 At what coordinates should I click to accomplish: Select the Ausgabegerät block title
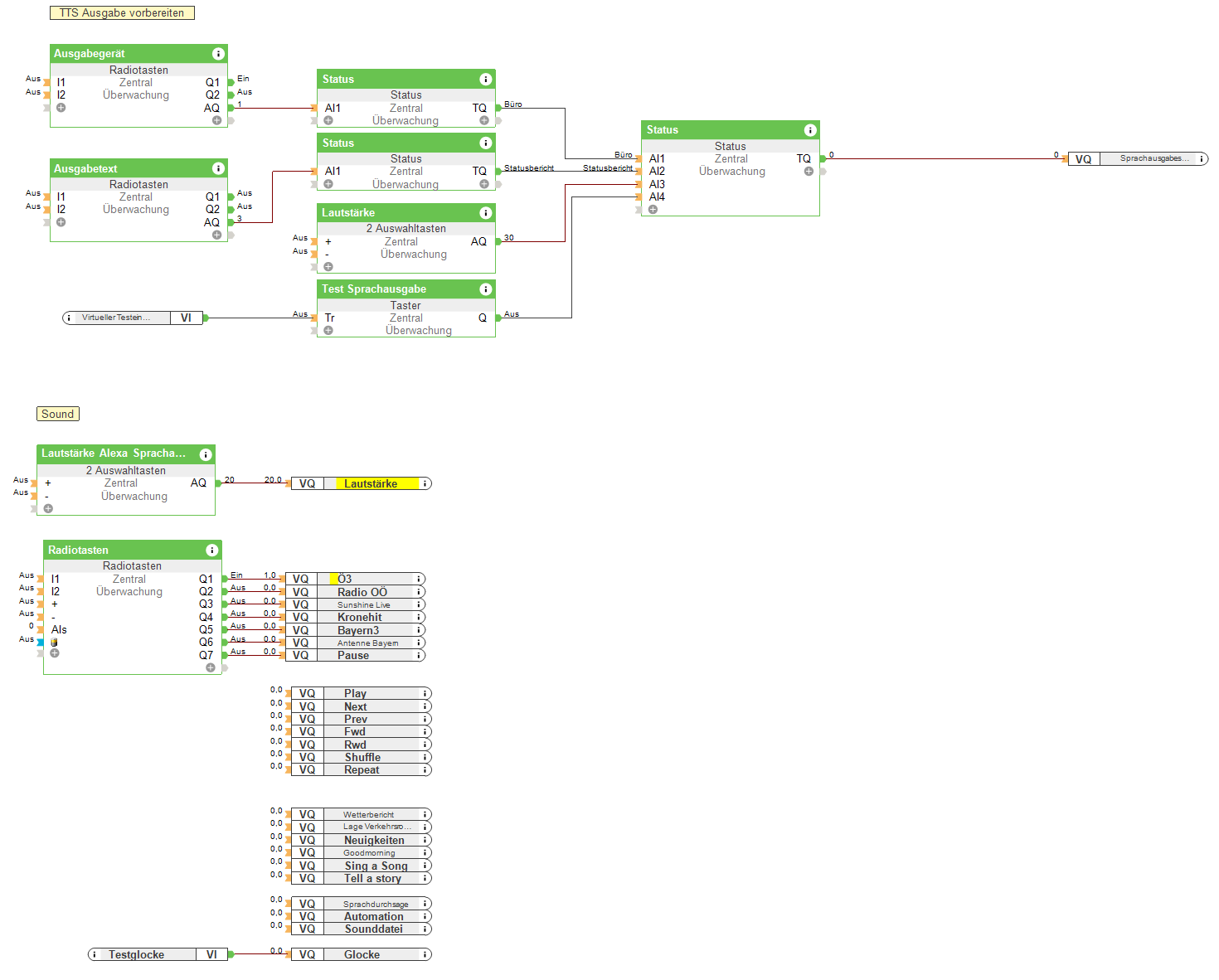coord(90,54)
